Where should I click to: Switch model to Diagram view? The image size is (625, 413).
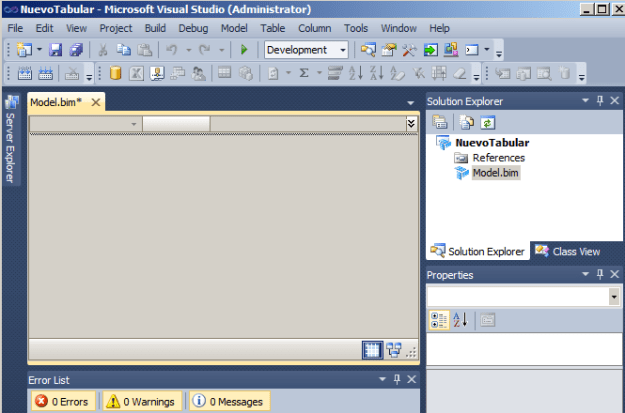[x=394, y=350]
